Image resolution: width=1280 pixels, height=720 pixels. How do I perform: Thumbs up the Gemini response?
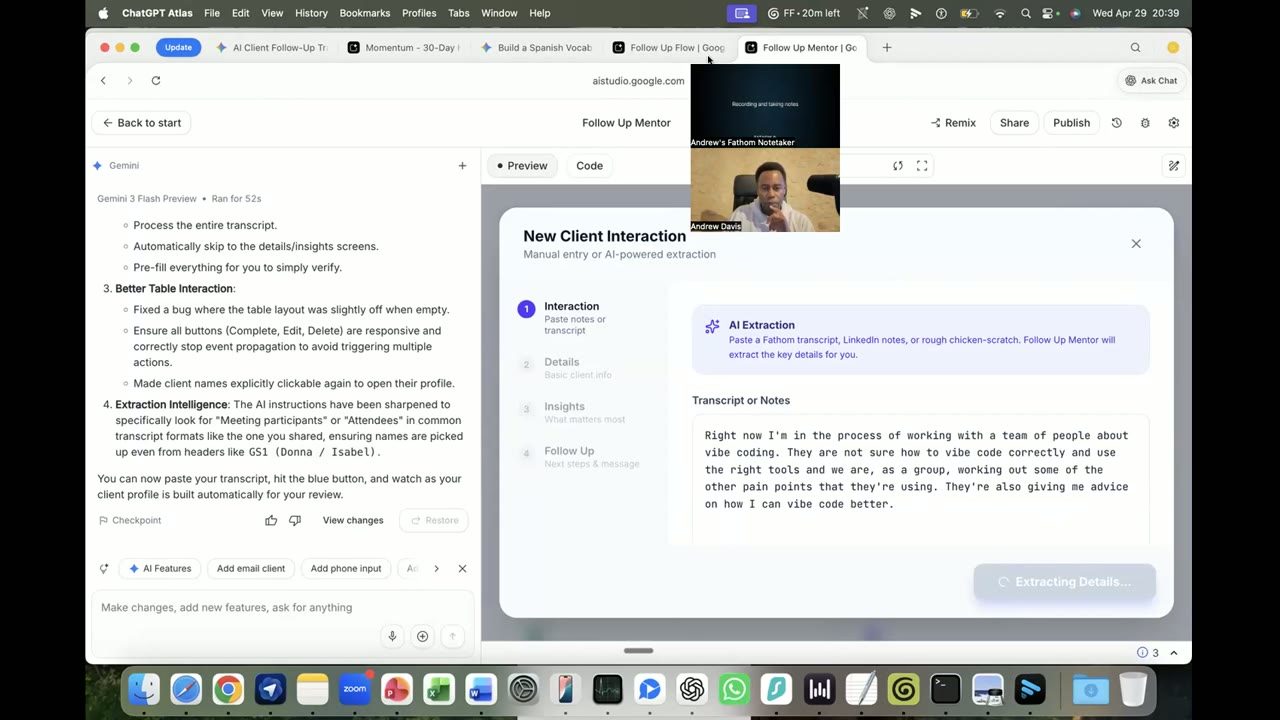(x=271, y=520)
